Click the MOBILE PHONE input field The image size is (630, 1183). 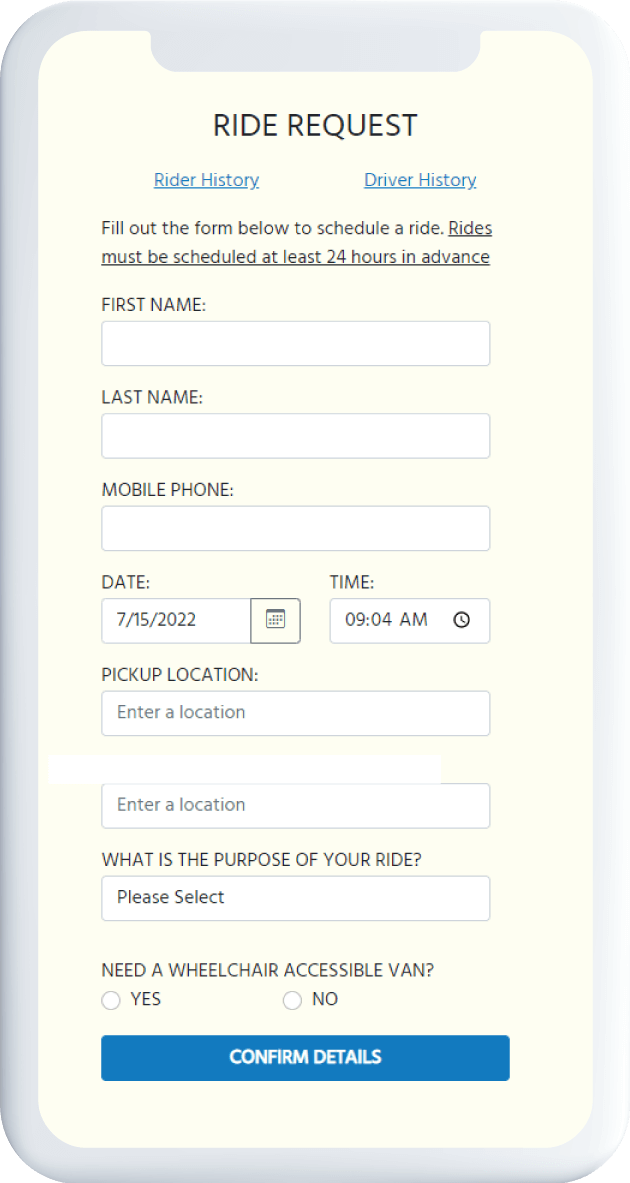(x=295, y=528)
